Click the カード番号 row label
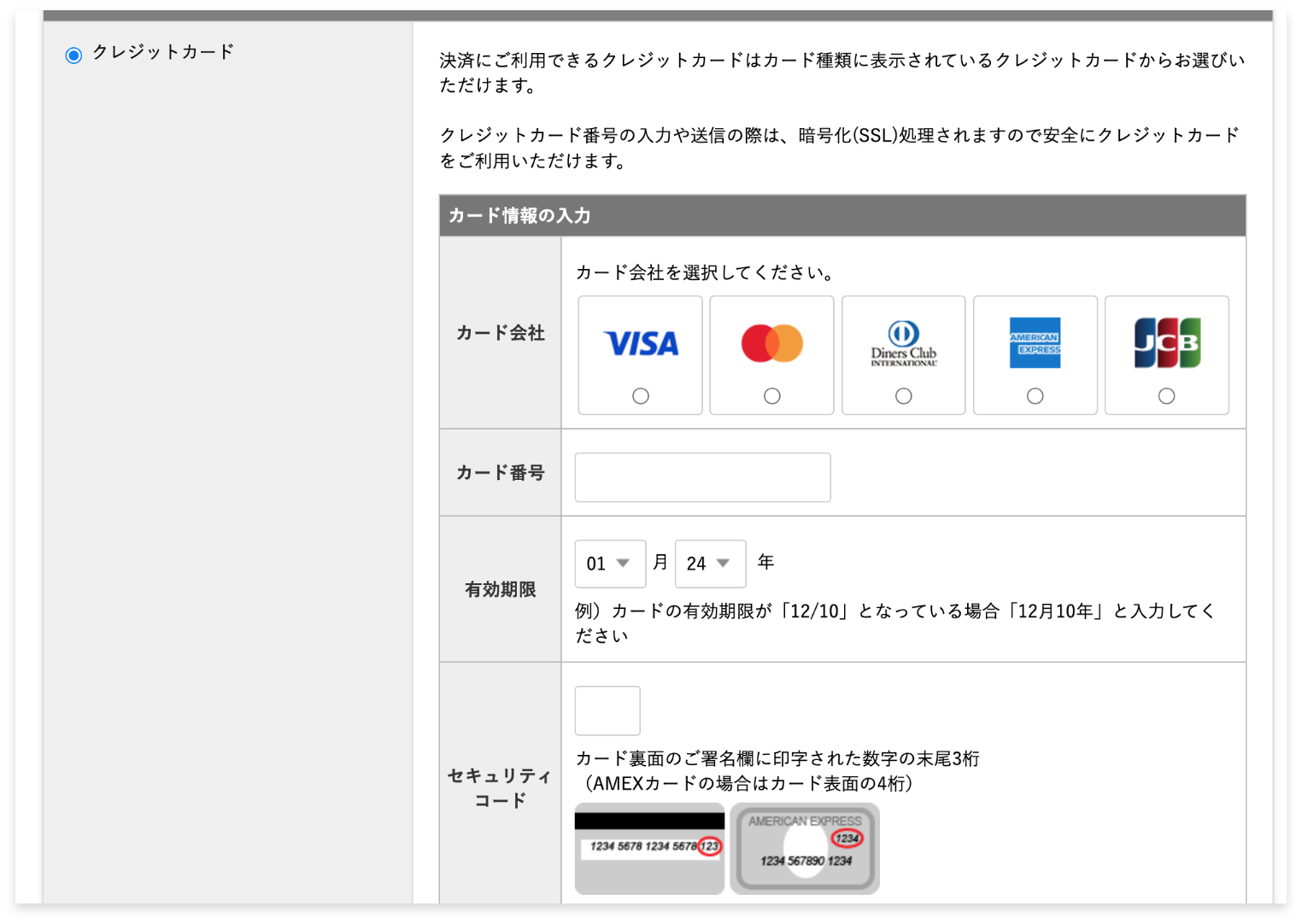The width and height of the screenshot is (1302, 924). click(x=501, y=472)
